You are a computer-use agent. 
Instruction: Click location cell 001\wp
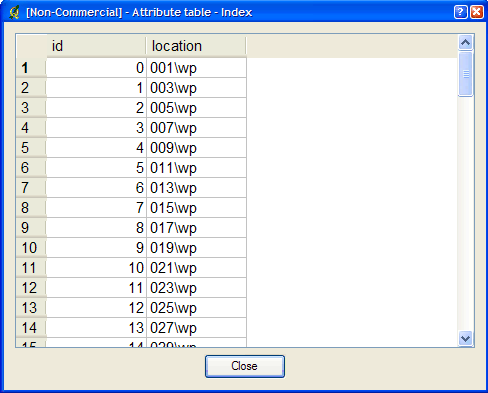tap(196, 68)
